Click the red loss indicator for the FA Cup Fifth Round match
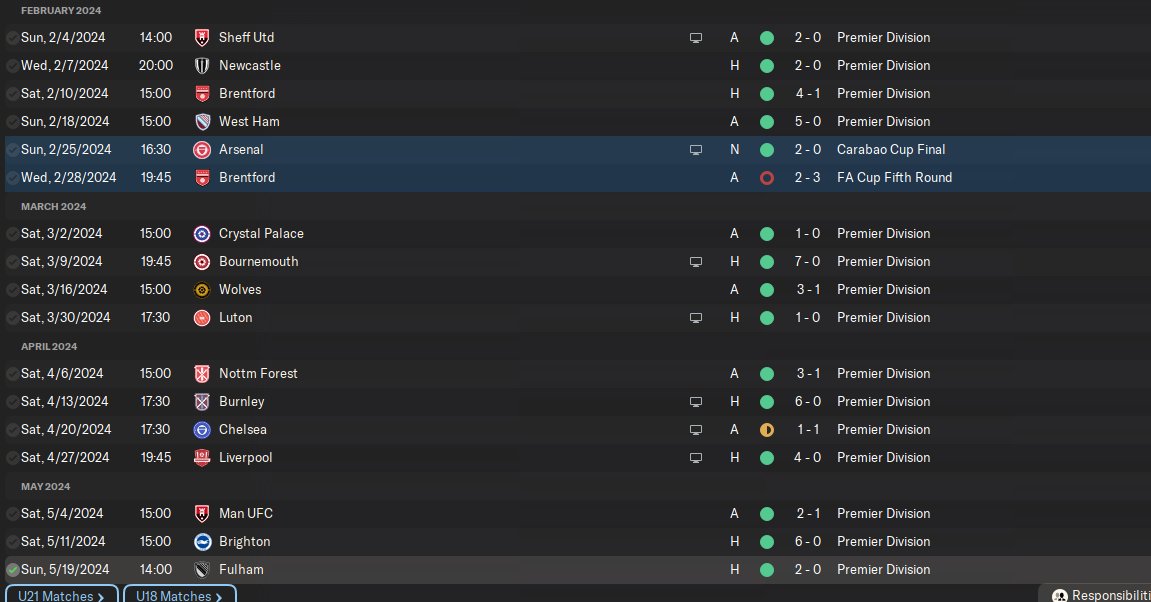This screenshot has width=1151, height=602. point(767,178)
